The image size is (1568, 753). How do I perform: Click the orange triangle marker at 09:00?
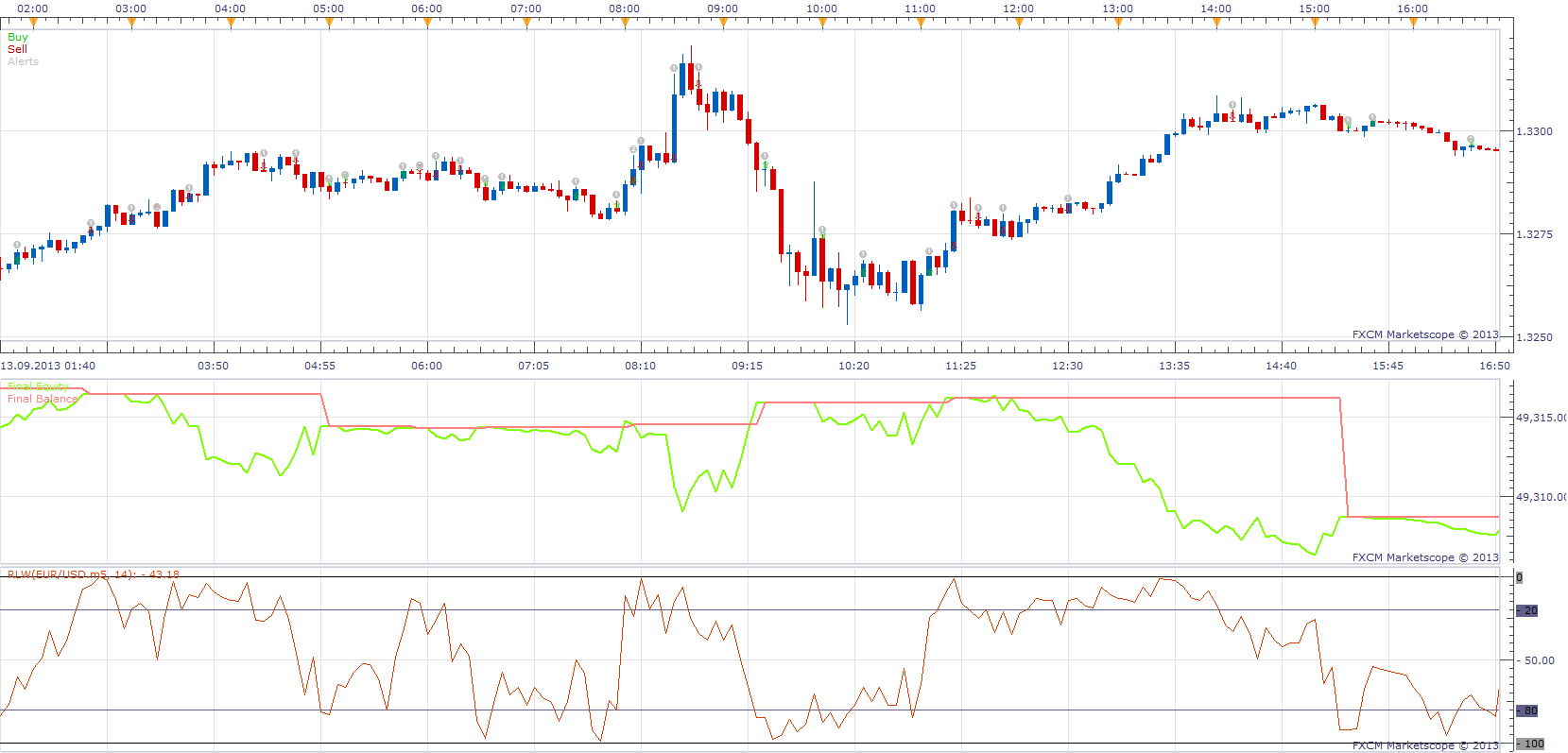[x=723, y=23]
